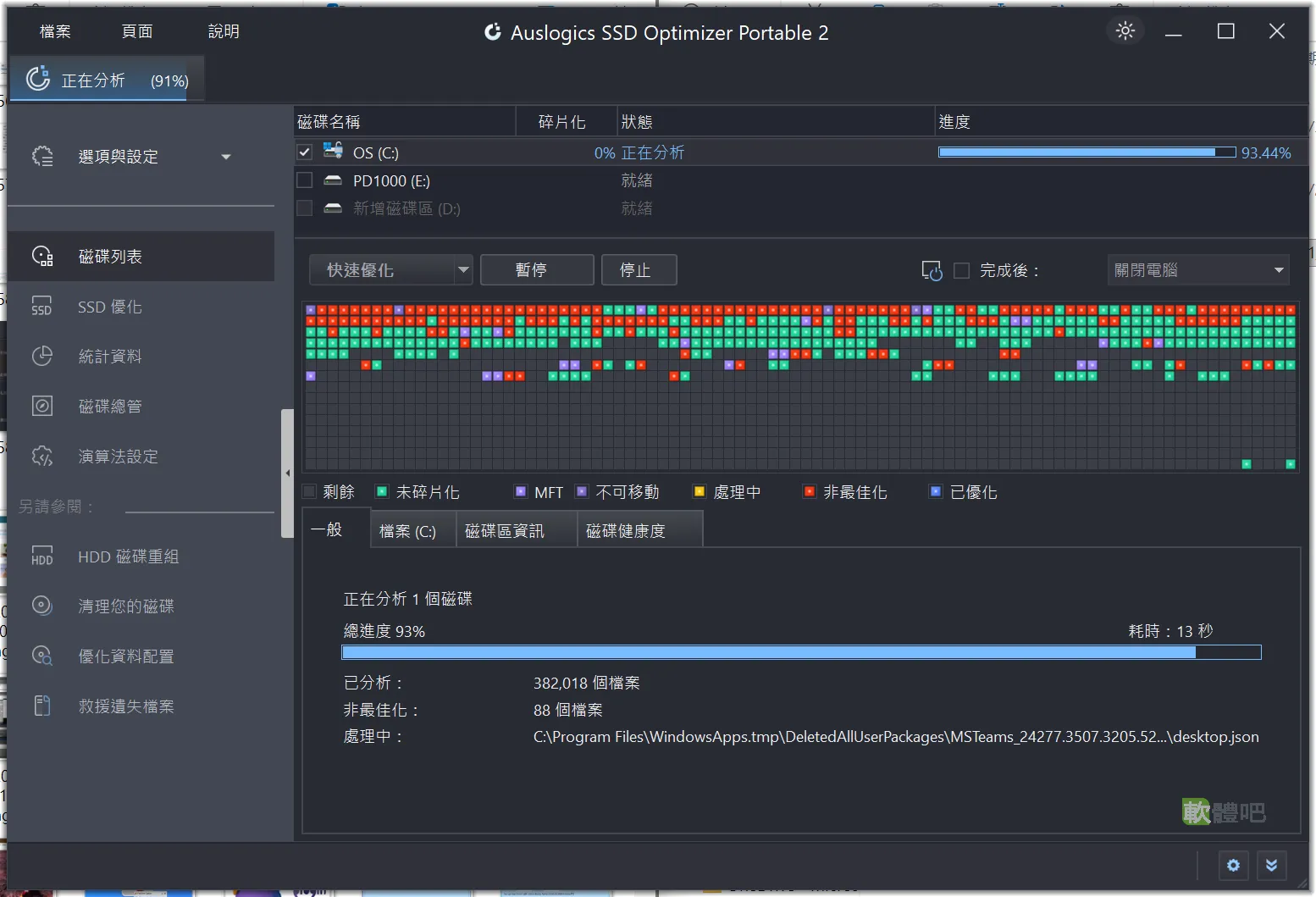Click the MFT purple legend swatch
This screenshot has height=897, width=1316.
click(x=521, y=491)
